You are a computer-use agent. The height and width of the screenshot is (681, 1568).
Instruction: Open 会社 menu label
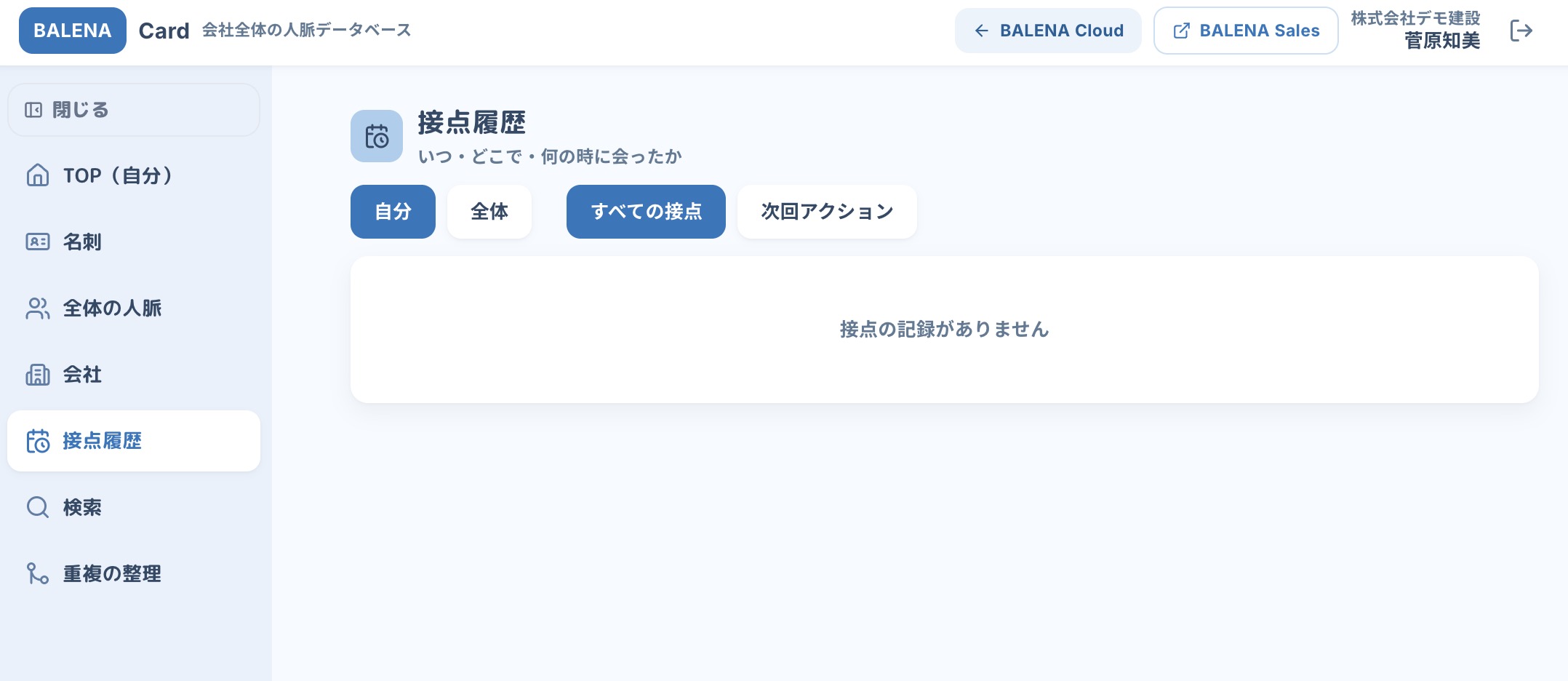point(82,375)
